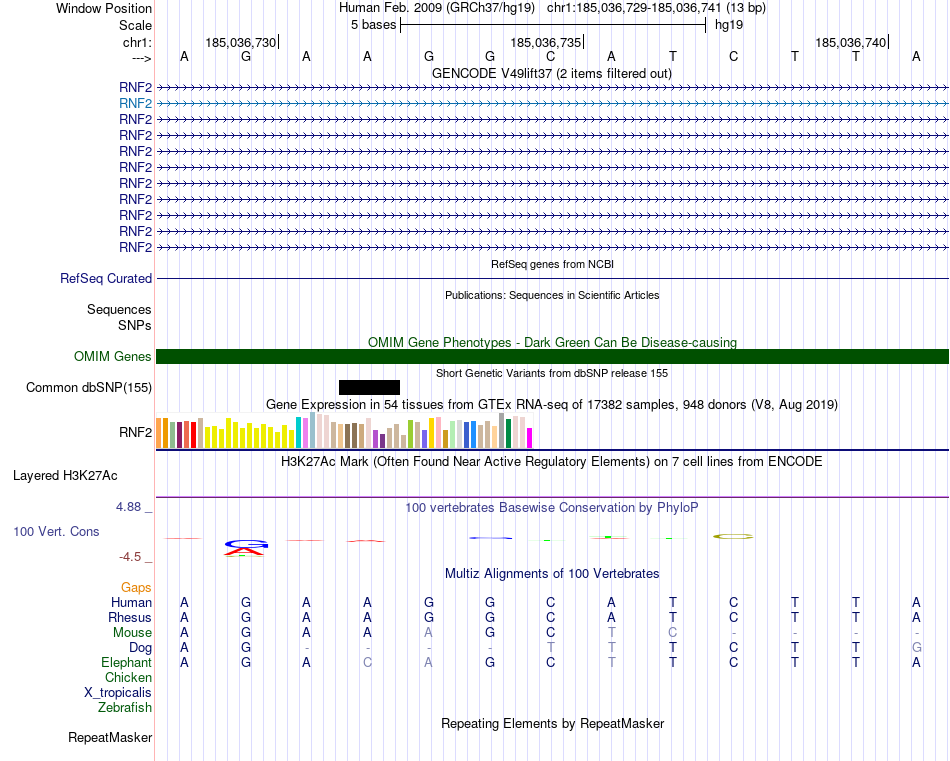950x761 pixels.
Task: Click the '5 bases' scale bar text
Action: pyautogui.click(x=373, y=25)
